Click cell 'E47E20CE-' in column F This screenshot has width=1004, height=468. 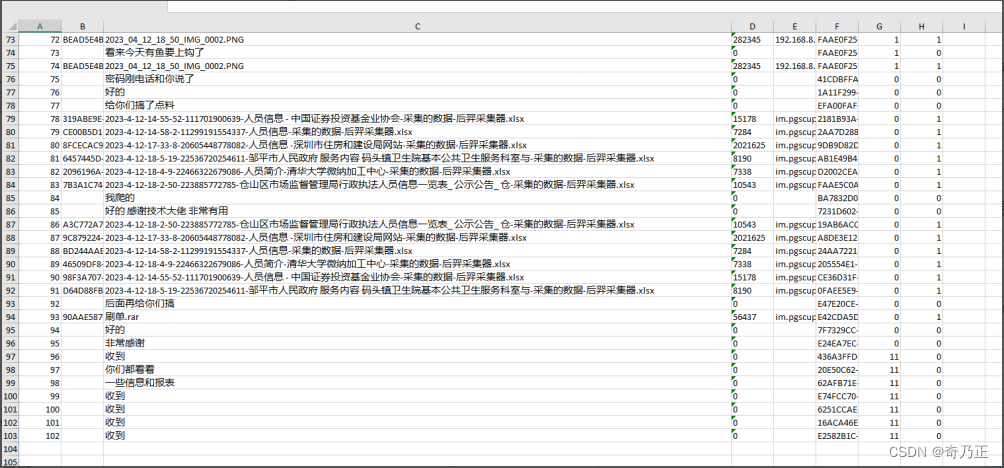(838, 303)
